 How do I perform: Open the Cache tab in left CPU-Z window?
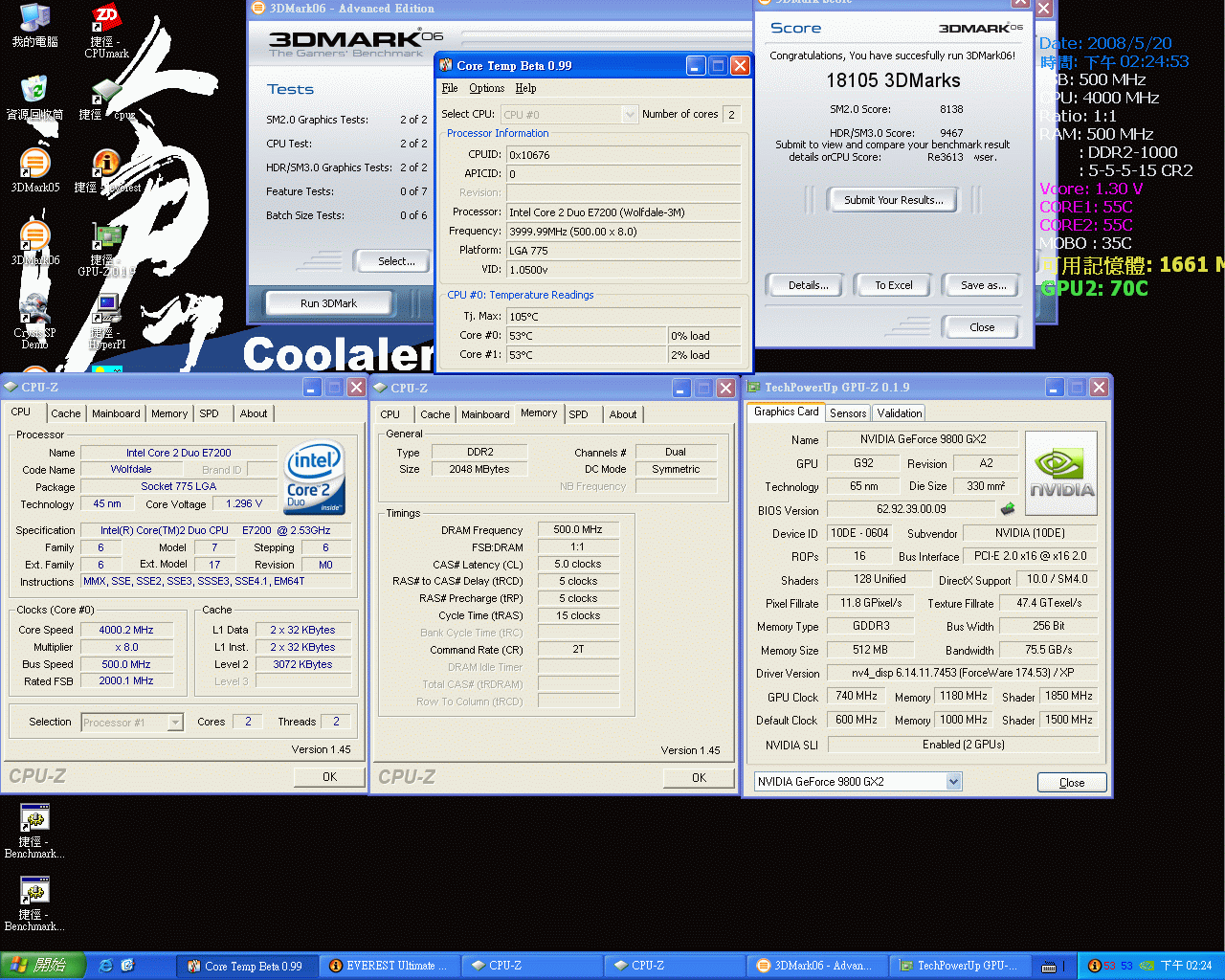coord(66,413)
